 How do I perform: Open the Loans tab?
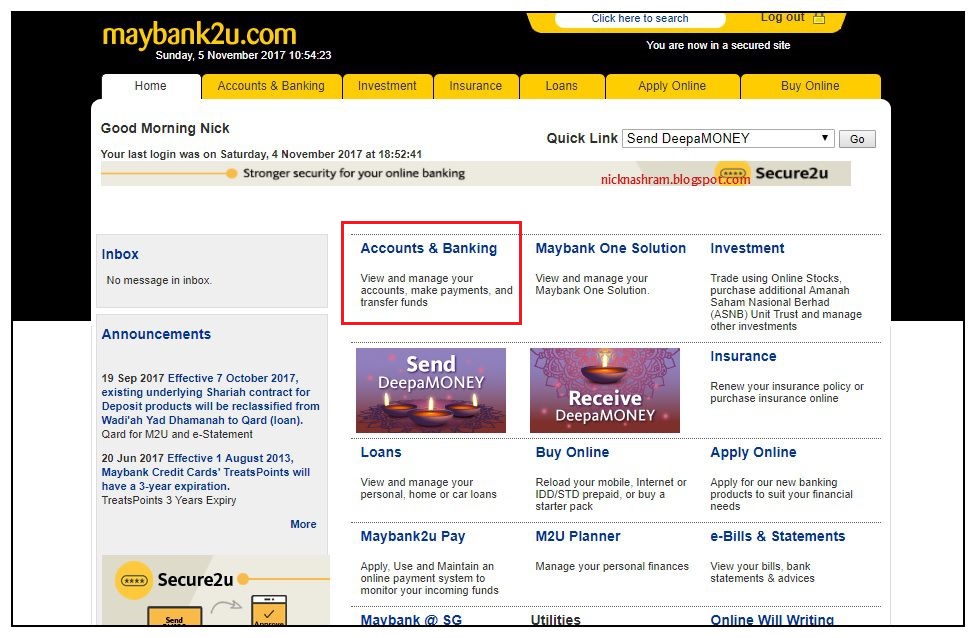561,86
